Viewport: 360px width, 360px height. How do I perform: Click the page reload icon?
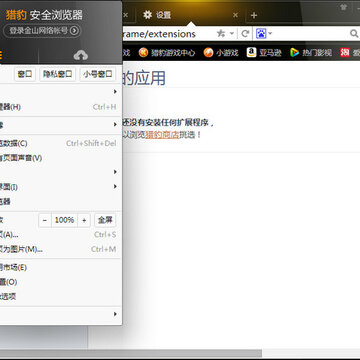coord(245,33)
